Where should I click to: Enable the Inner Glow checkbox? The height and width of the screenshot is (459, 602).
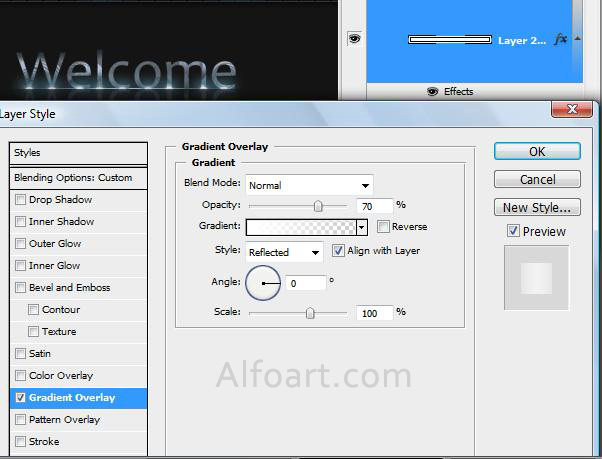click(x=20, y=265)
